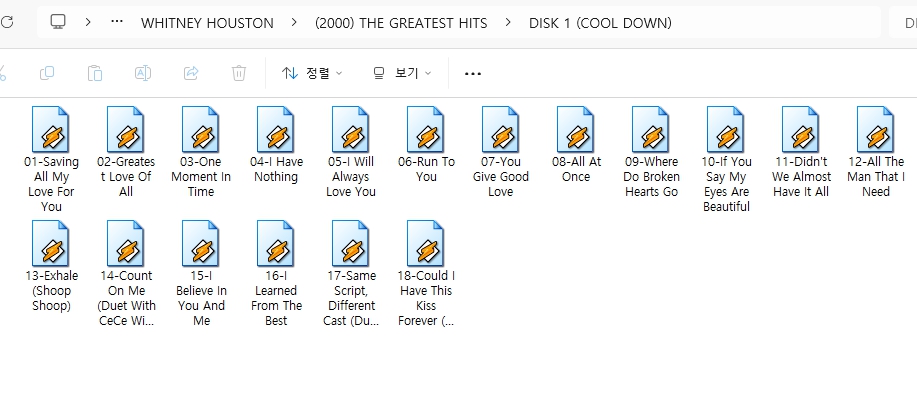Select the 13-Exhale (Shoop Shoop) file
The width and height of the screenshot is (917, 415).
50,266
